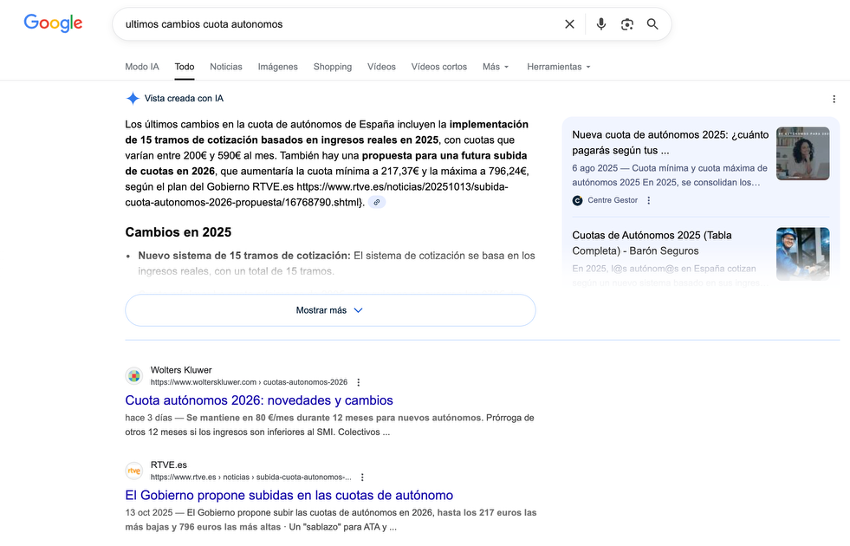Open three-dot menu for RTVE.es result
The width and height of the screenshot is (850, 546).
362,477
